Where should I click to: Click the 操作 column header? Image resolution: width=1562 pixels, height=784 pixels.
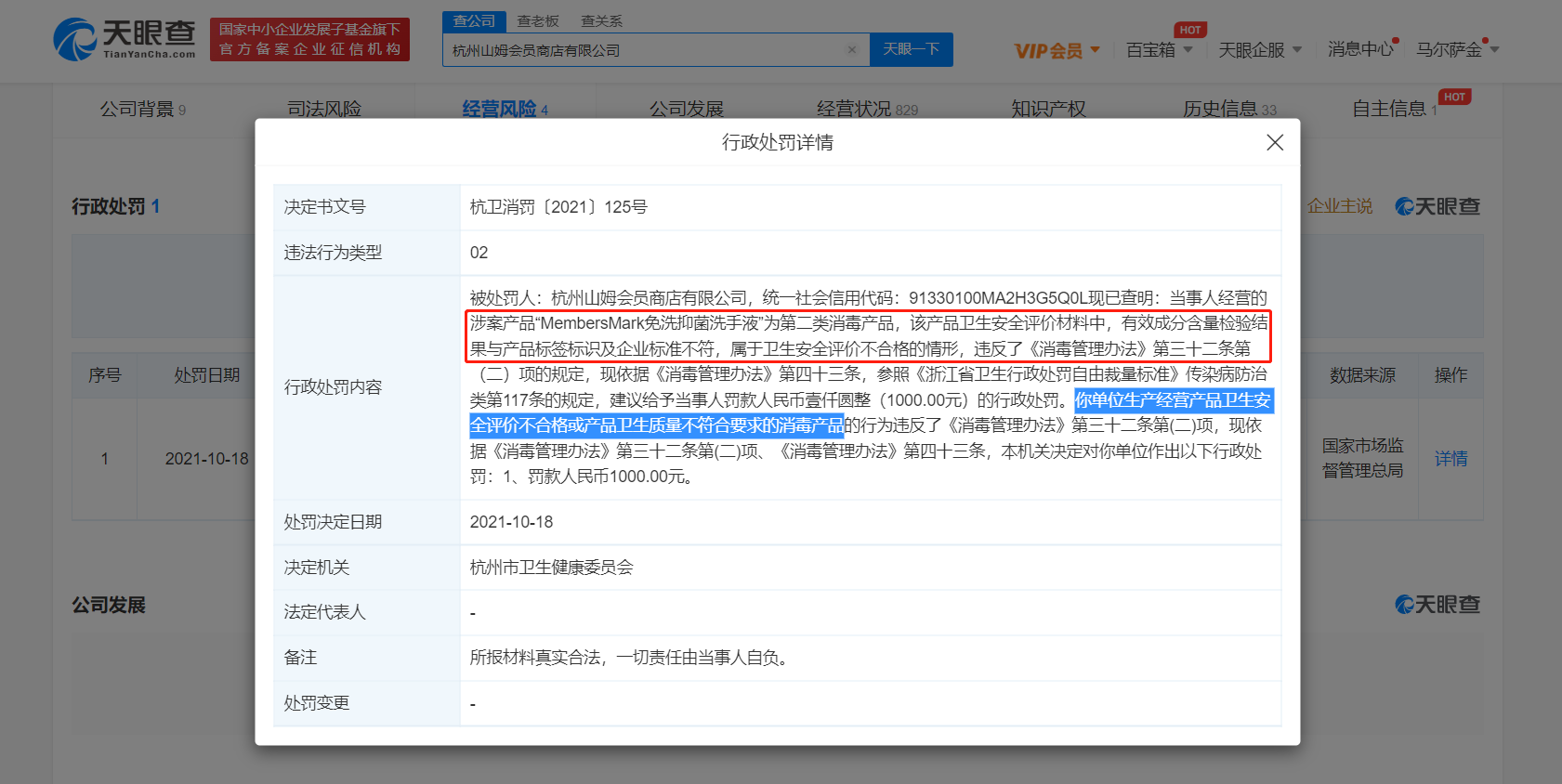coord(1450,375)
